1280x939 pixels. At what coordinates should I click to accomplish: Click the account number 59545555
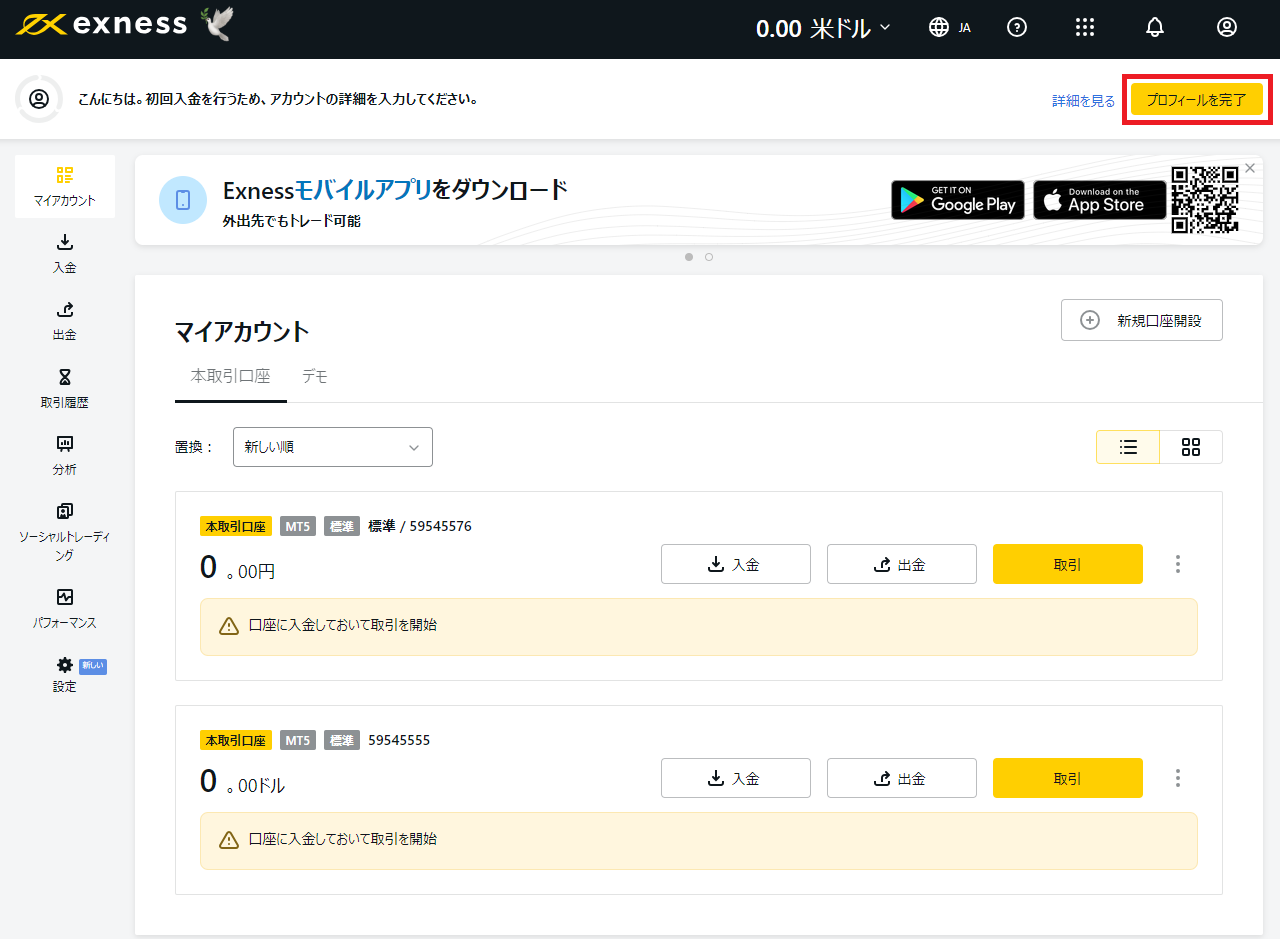pyautogui.click(x=399, y=740)
